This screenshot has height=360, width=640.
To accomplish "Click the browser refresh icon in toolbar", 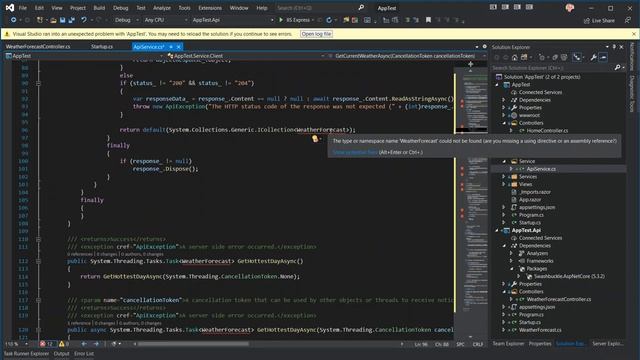I will pos(329,20).
